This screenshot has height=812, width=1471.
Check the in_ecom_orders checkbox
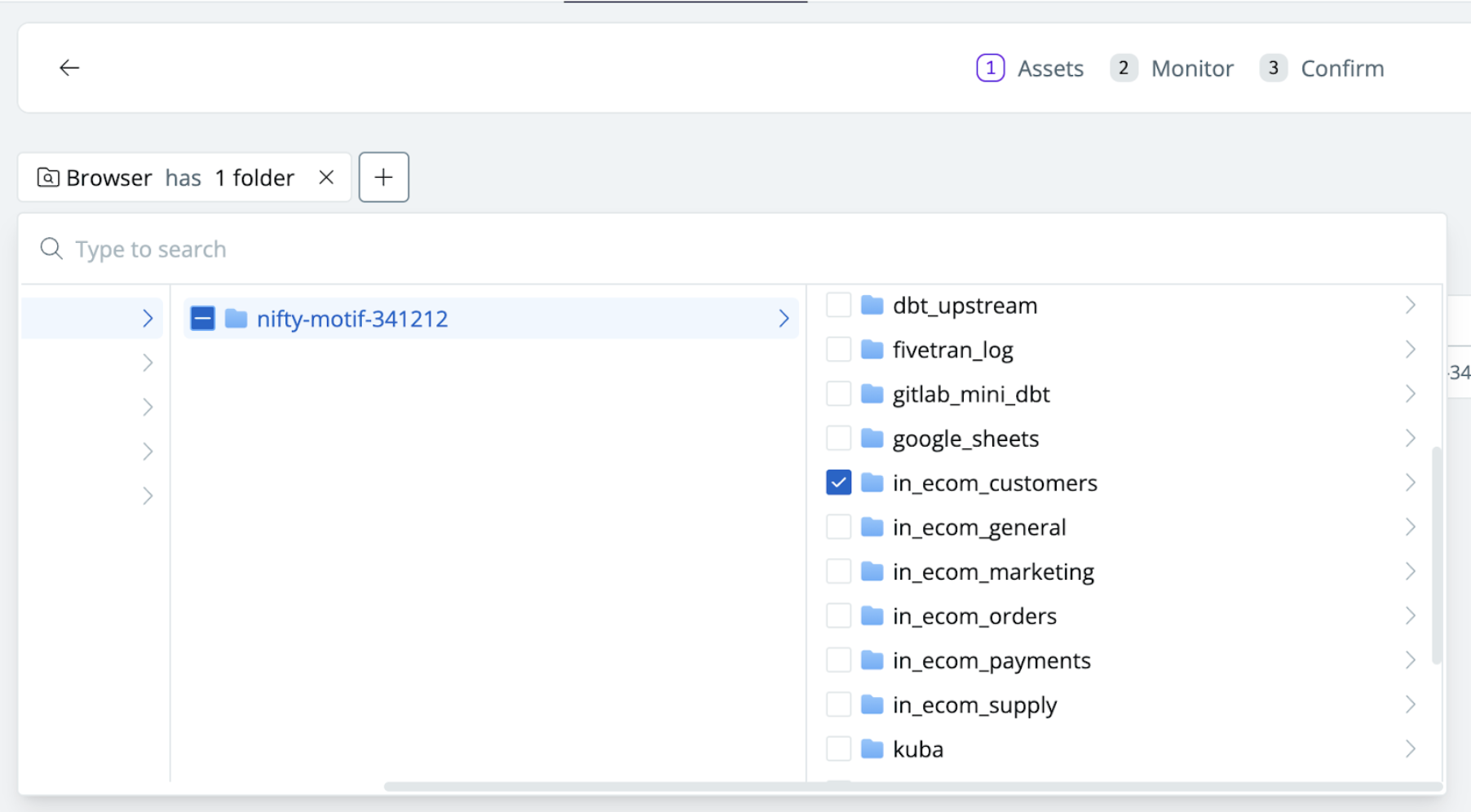(x=838, y=616)
